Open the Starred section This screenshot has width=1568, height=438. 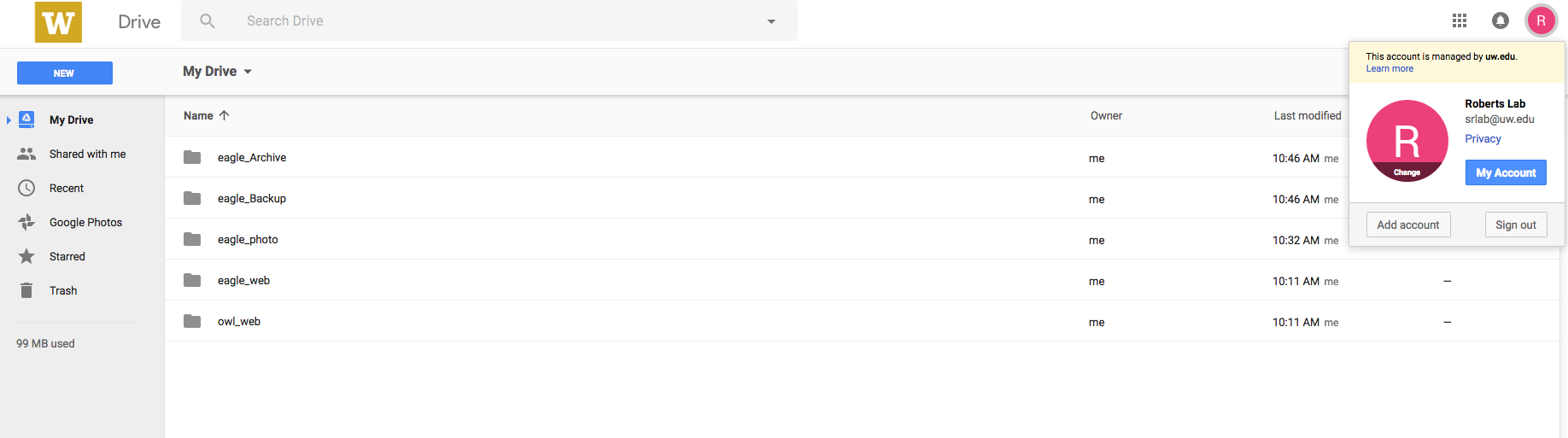(67, 256)
